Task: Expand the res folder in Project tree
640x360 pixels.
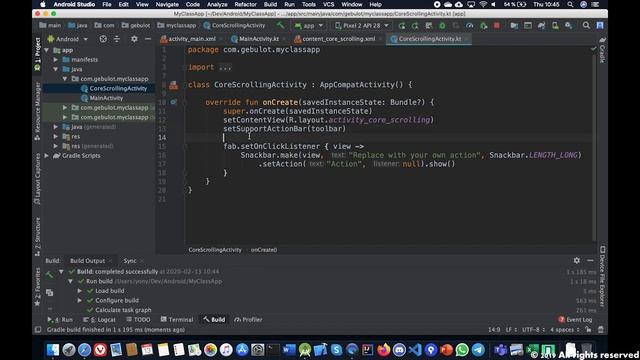Action: tap(56, 136)
